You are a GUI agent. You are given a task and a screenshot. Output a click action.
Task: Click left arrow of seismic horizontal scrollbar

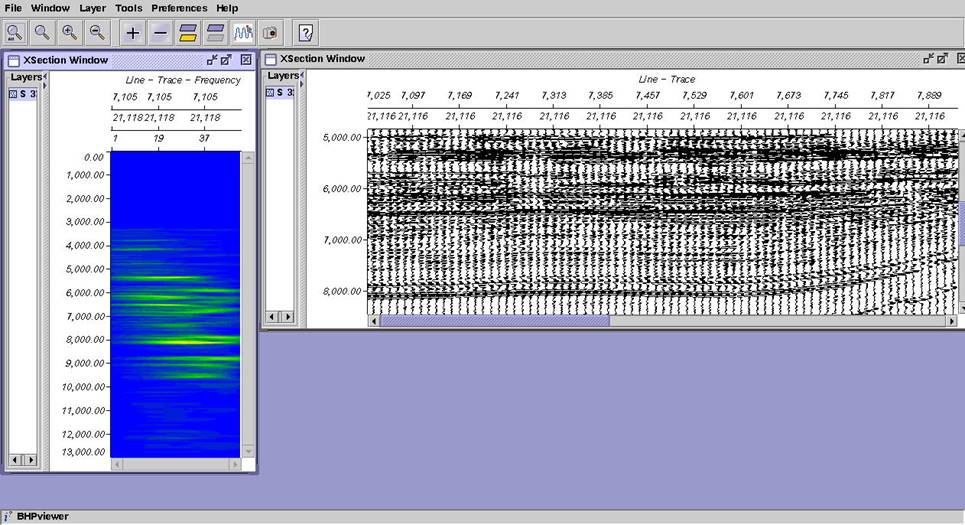374,321
